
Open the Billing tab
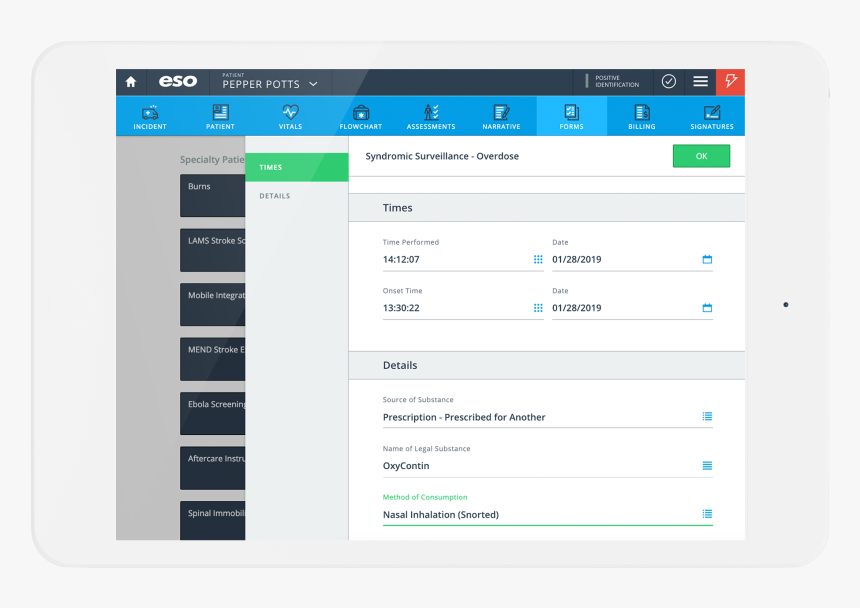coord(641,117)
